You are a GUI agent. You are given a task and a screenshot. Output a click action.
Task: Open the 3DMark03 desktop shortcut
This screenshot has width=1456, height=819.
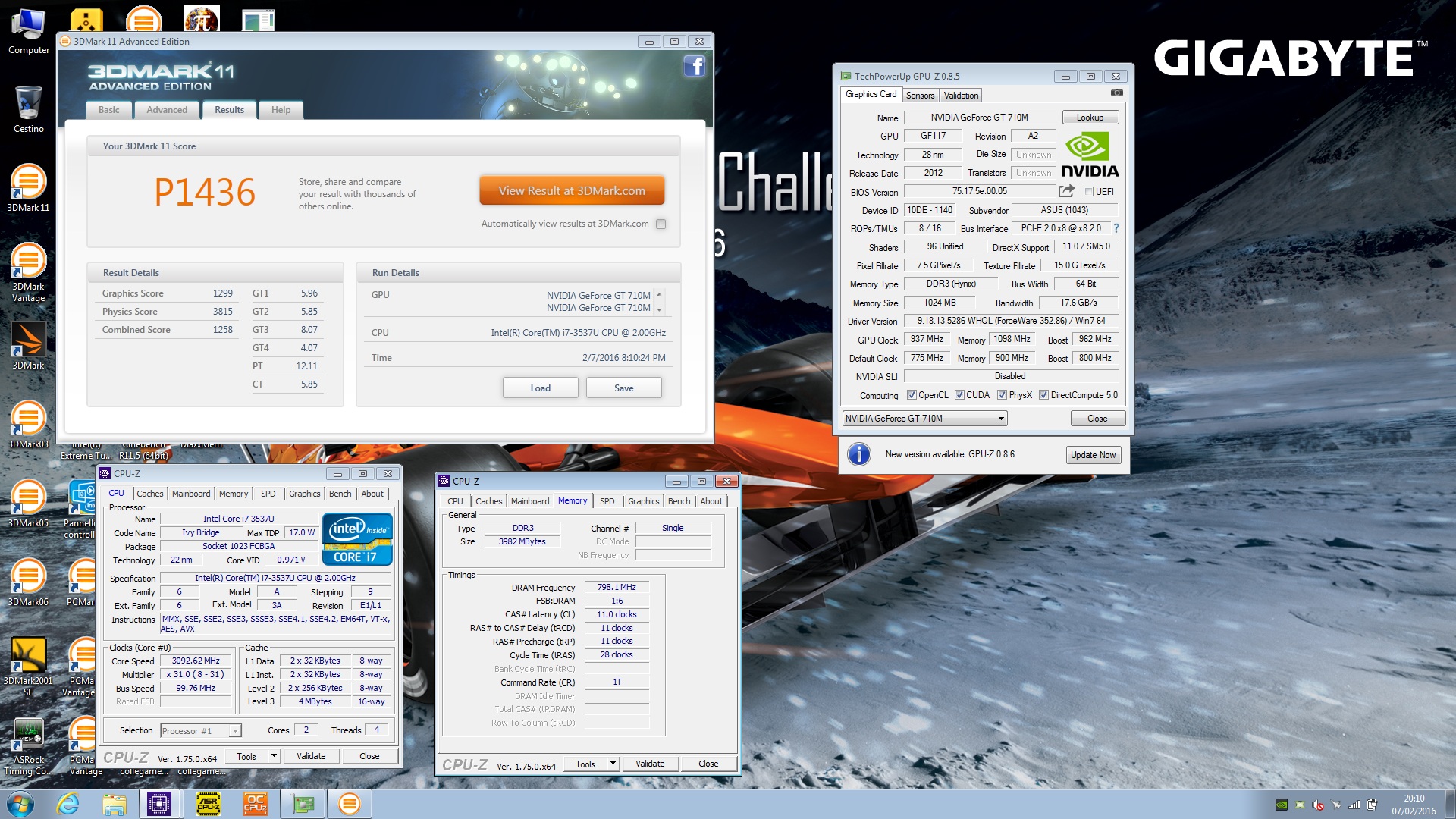click(x=29, y=425)
